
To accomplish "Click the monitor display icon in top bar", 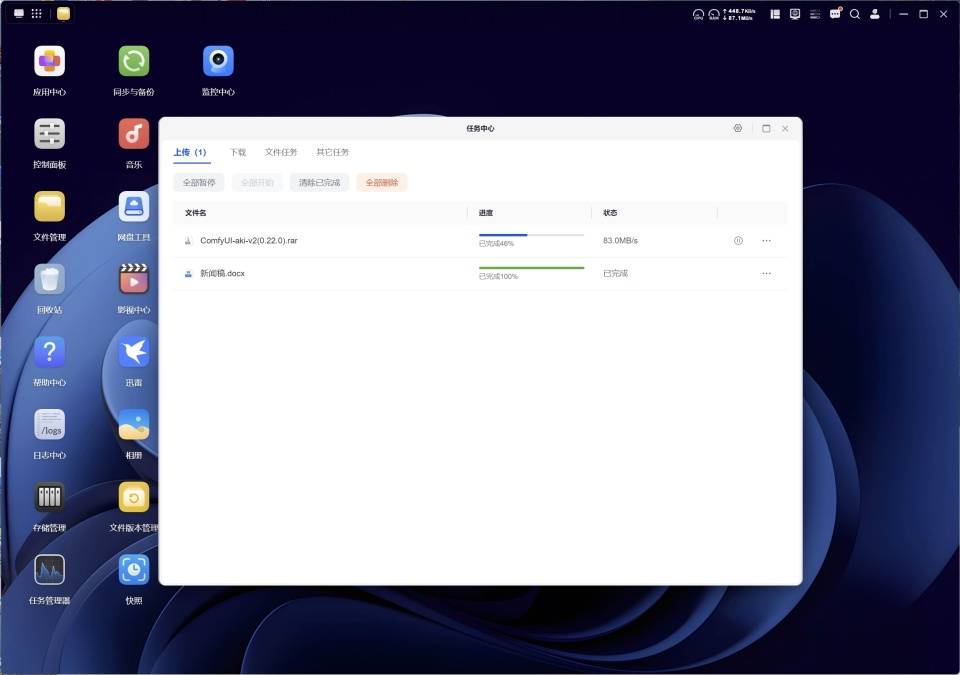I will click(795, 13).
